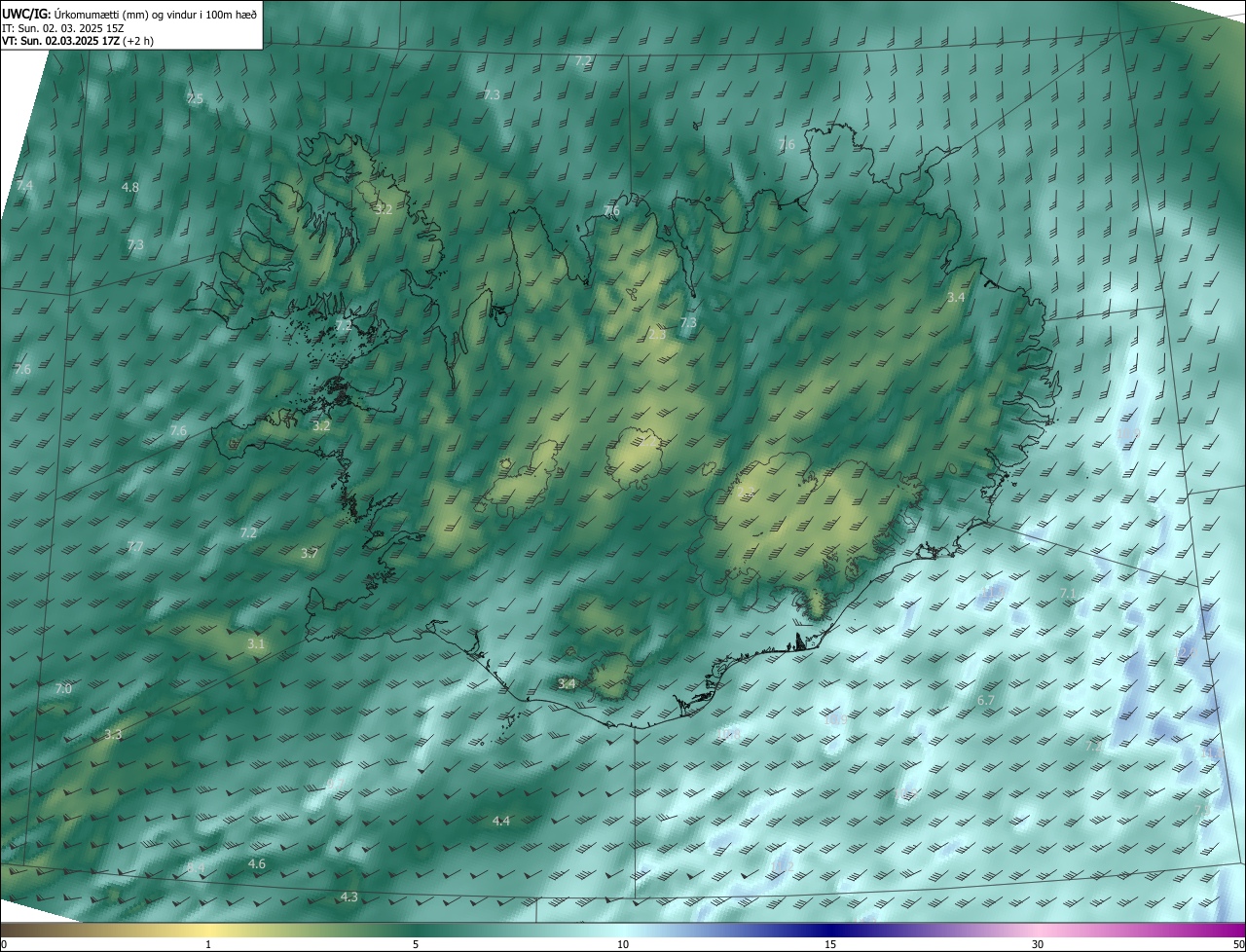This screenshot has height=952, width=1246.
Task: Click the '7.5' value label on the map
Action: 195,99
